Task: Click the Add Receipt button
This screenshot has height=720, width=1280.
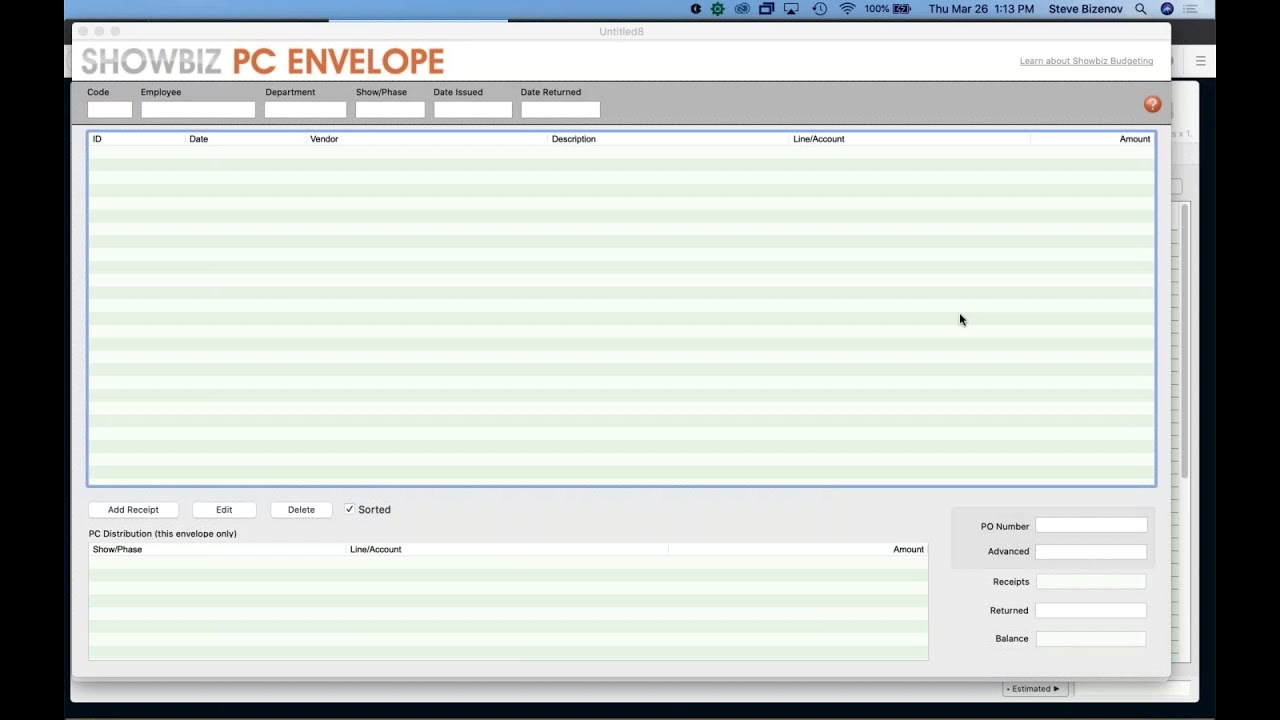Action: point(133,510)
